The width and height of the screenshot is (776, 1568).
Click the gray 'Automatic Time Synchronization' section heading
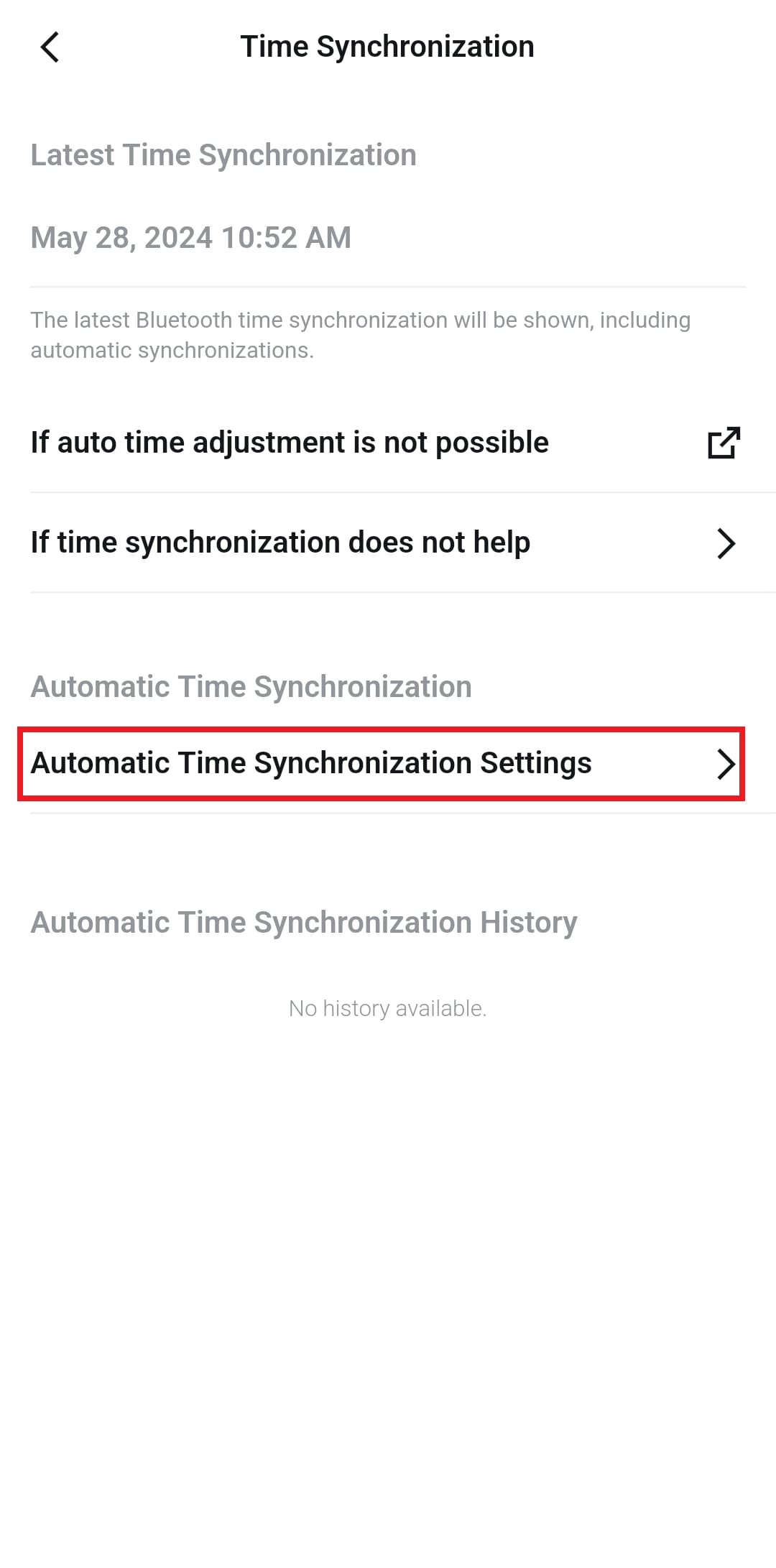point(251,687)
